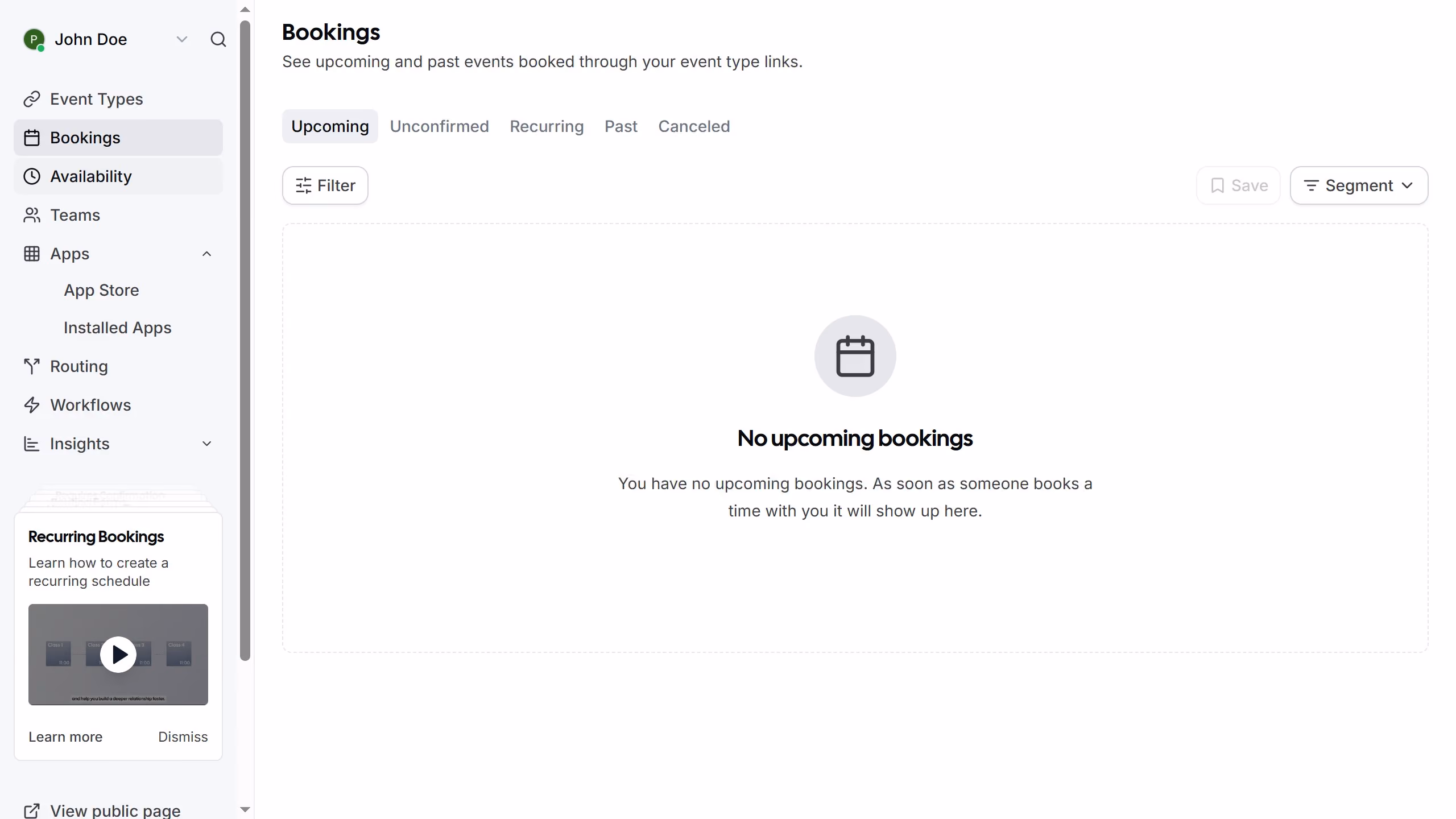
Task: Dismiss the Recurring Bookings tip card
Action: (x=183, y=737)
